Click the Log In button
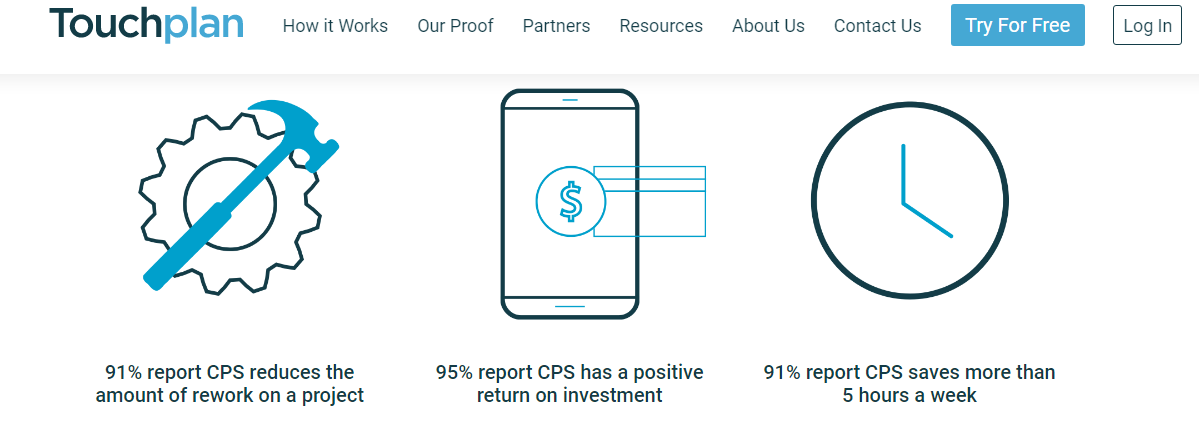This screenshot has height=433, width=1199. tap(1147, 26)
